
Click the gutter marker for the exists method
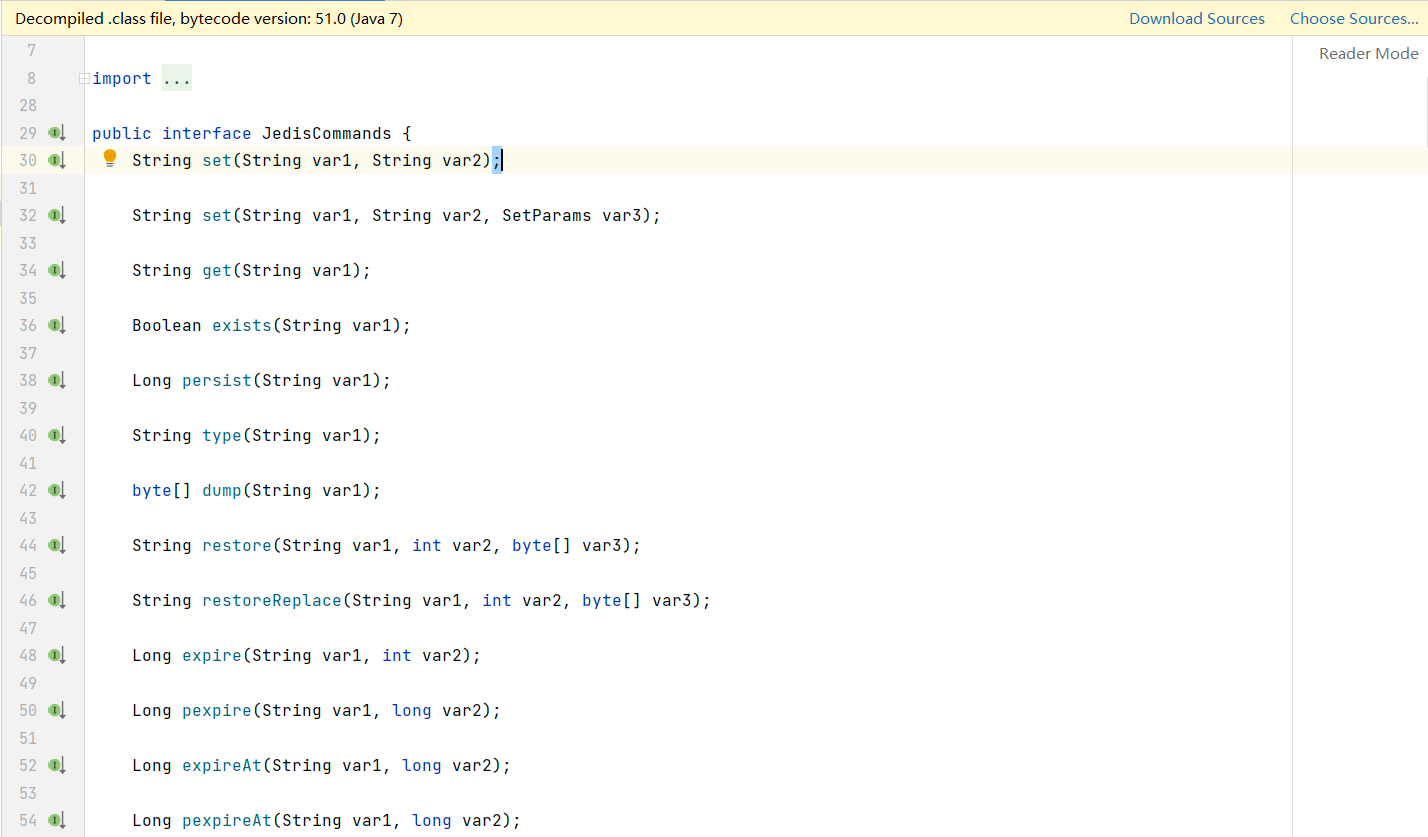pos(56,325)
